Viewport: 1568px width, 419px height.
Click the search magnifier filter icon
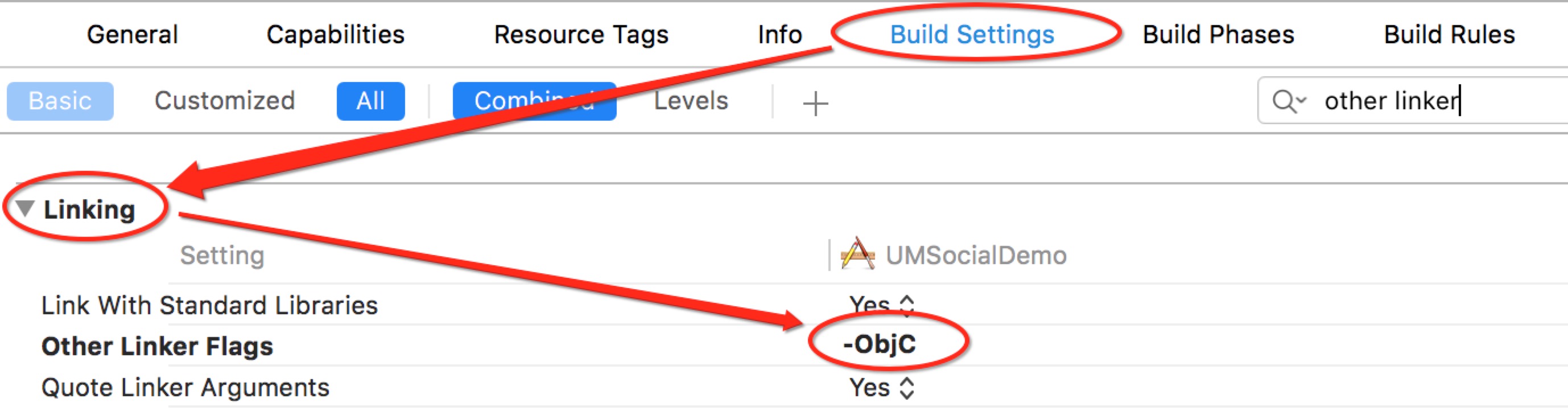pos(1287,101)
